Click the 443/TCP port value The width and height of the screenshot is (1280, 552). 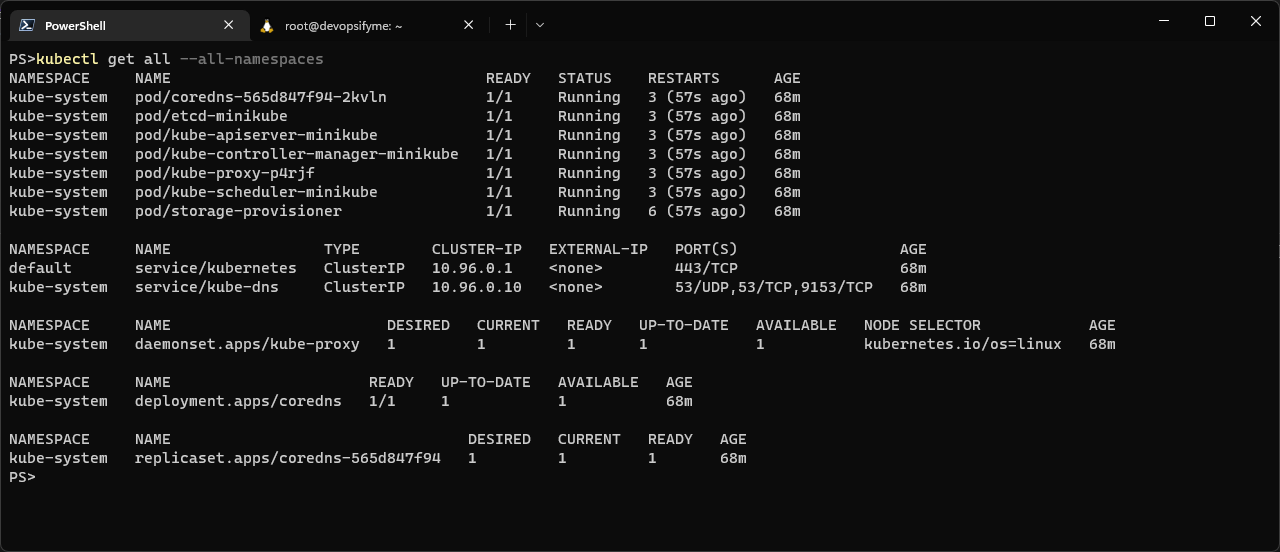click(706, 268)
